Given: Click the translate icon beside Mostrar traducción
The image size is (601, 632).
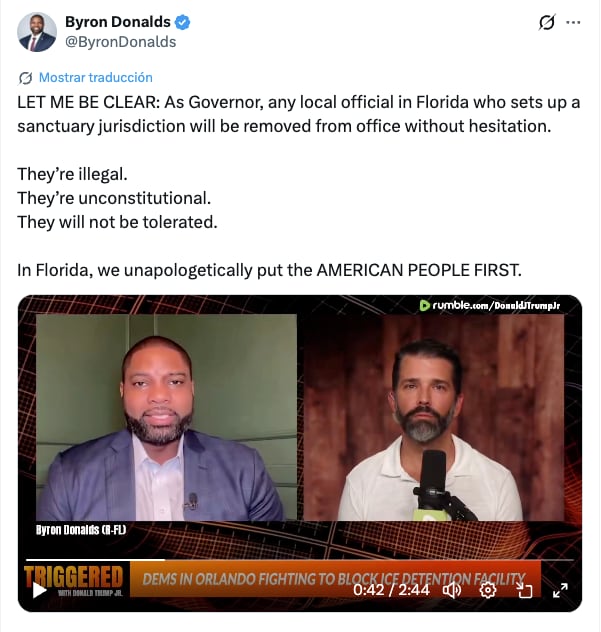Looking at the screenshot, I should pyautogui.click(x=25, y=78).
